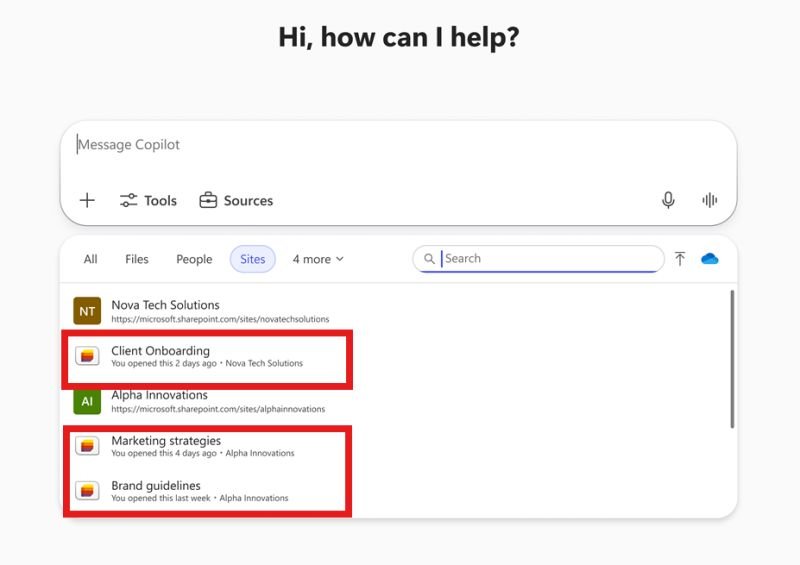The width and height of the screenshot is (800, 565).
Task: Open the Sources picker
Action: [236, 200]
